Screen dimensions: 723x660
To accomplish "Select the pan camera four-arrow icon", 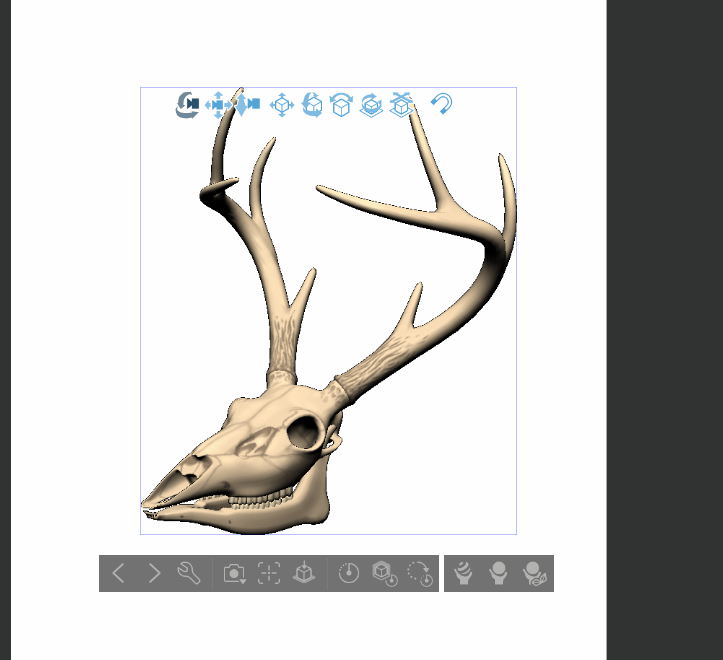I will (x=218, y=105).
